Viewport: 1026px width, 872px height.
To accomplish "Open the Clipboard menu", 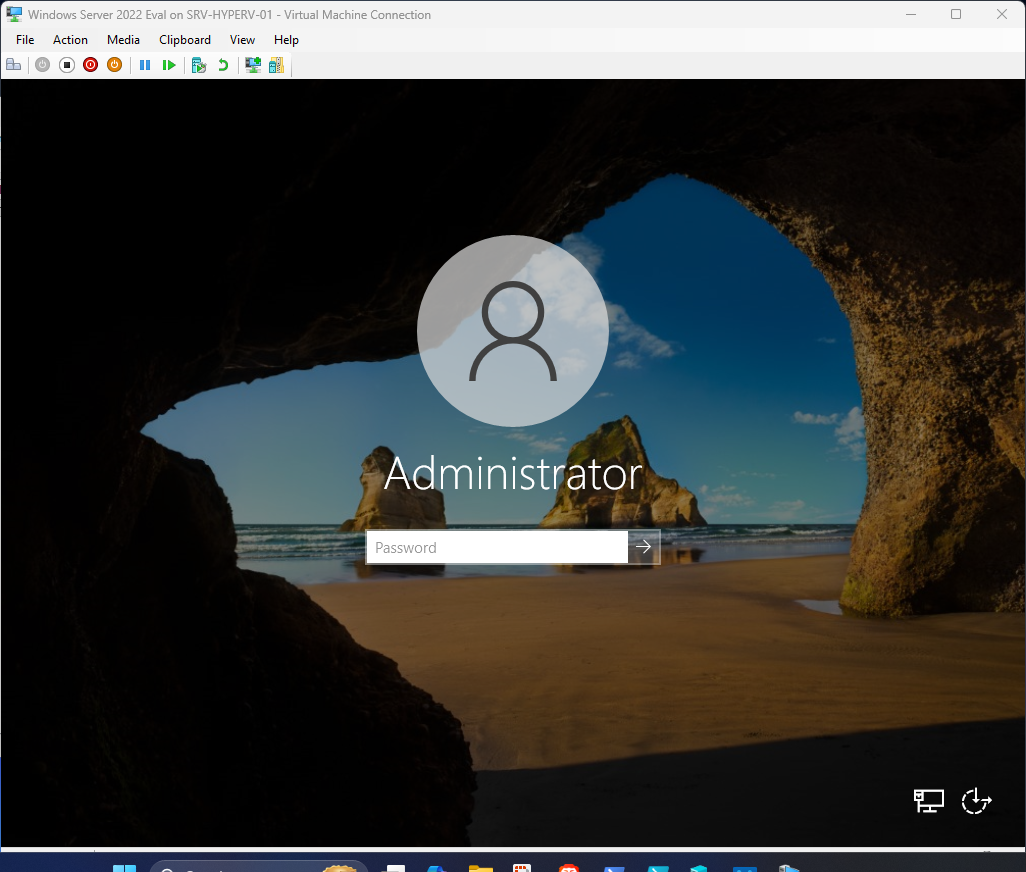I will point(184,40).
